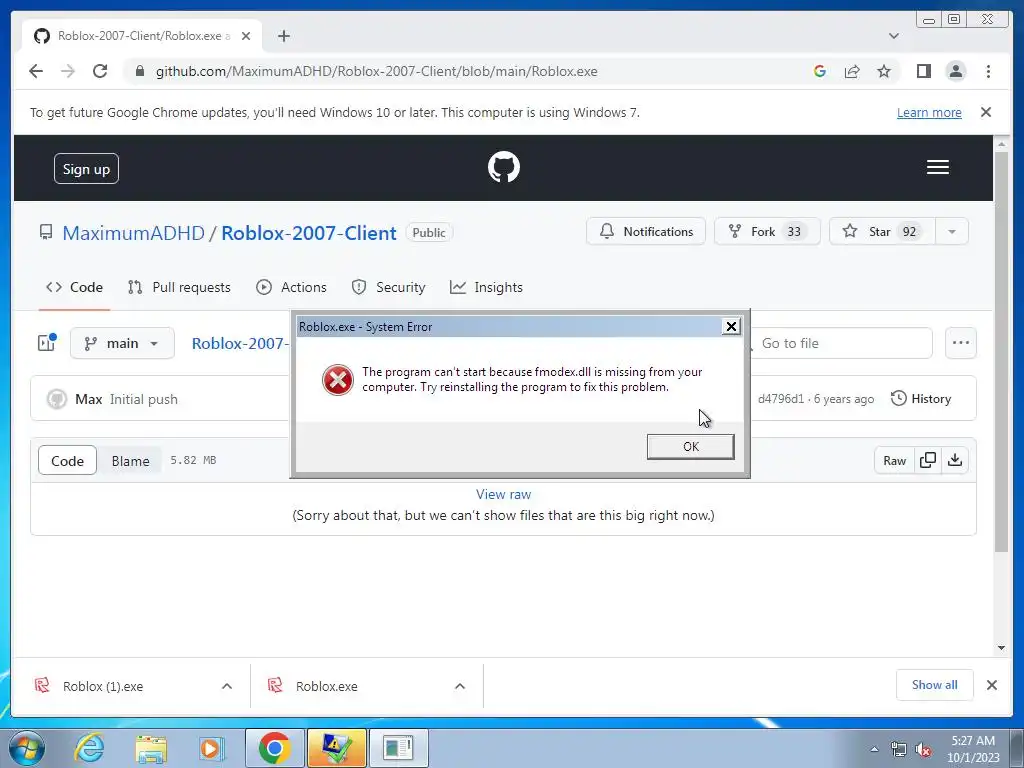This screenshot has width=1024, height=768.
Task: Open the Raw file view
Action: coord(894,460)
